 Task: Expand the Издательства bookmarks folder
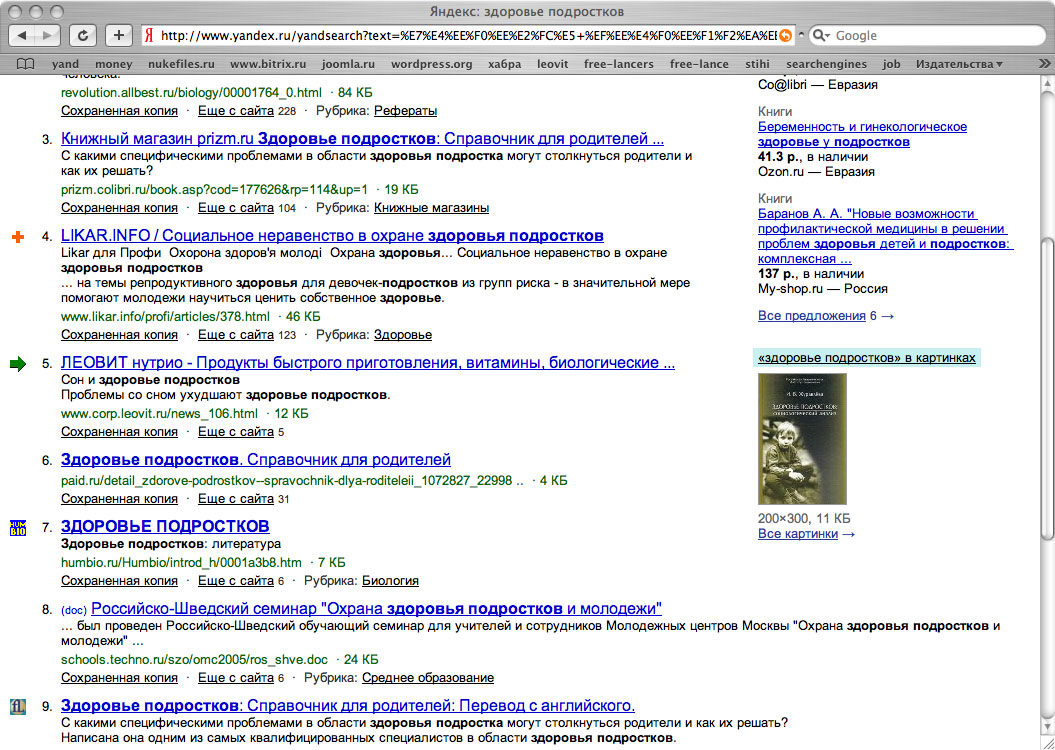click(959, 64)
